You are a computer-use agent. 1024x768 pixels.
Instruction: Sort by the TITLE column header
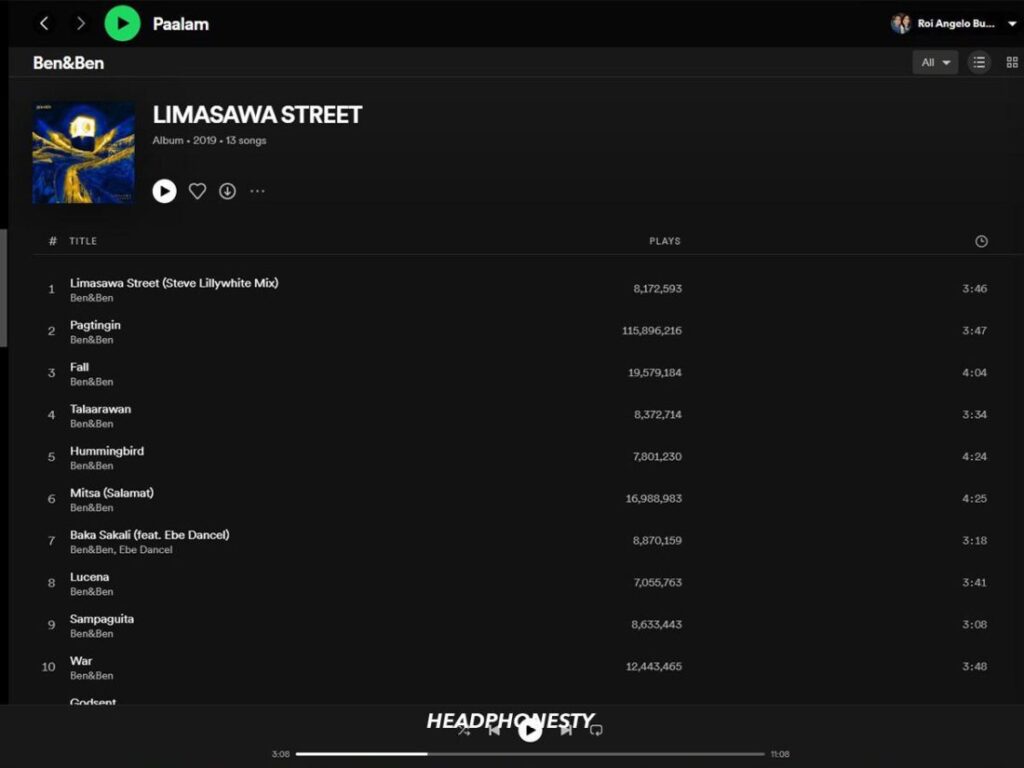pos(83,241)
